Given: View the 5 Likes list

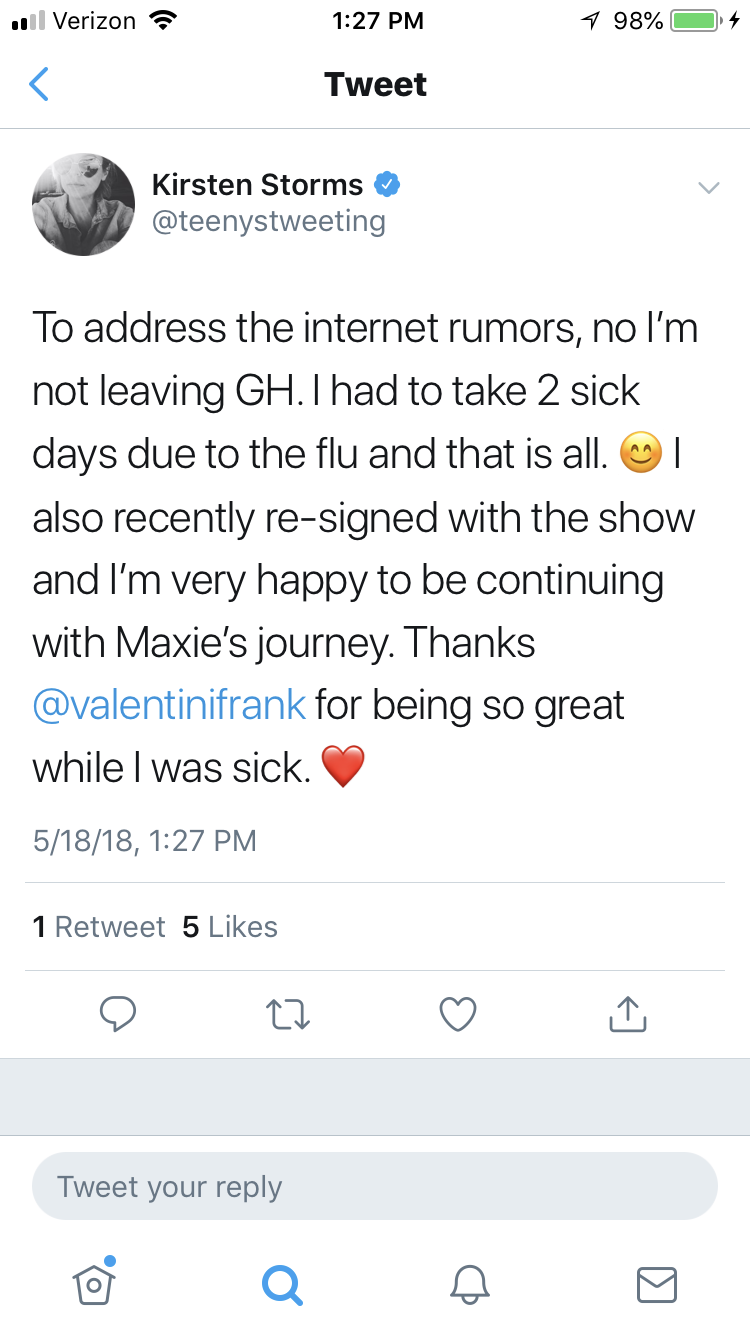Looking at the screenshot, I should [230, 927].
